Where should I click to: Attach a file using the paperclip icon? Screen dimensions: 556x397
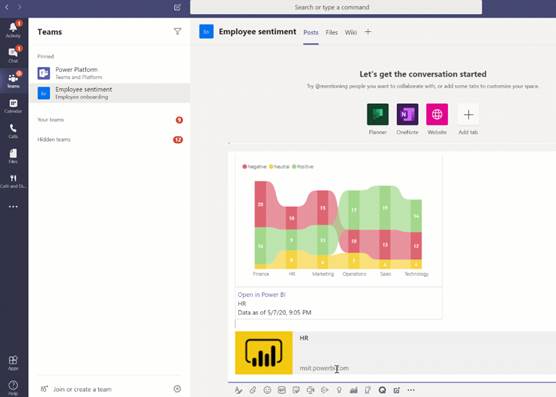point(253,390)
